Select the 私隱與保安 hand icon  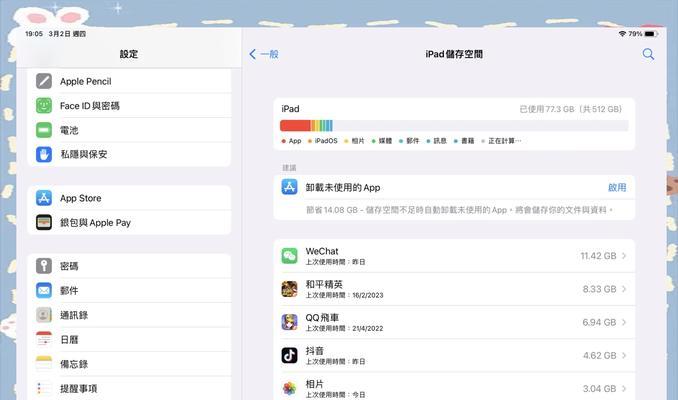[44, 154]
